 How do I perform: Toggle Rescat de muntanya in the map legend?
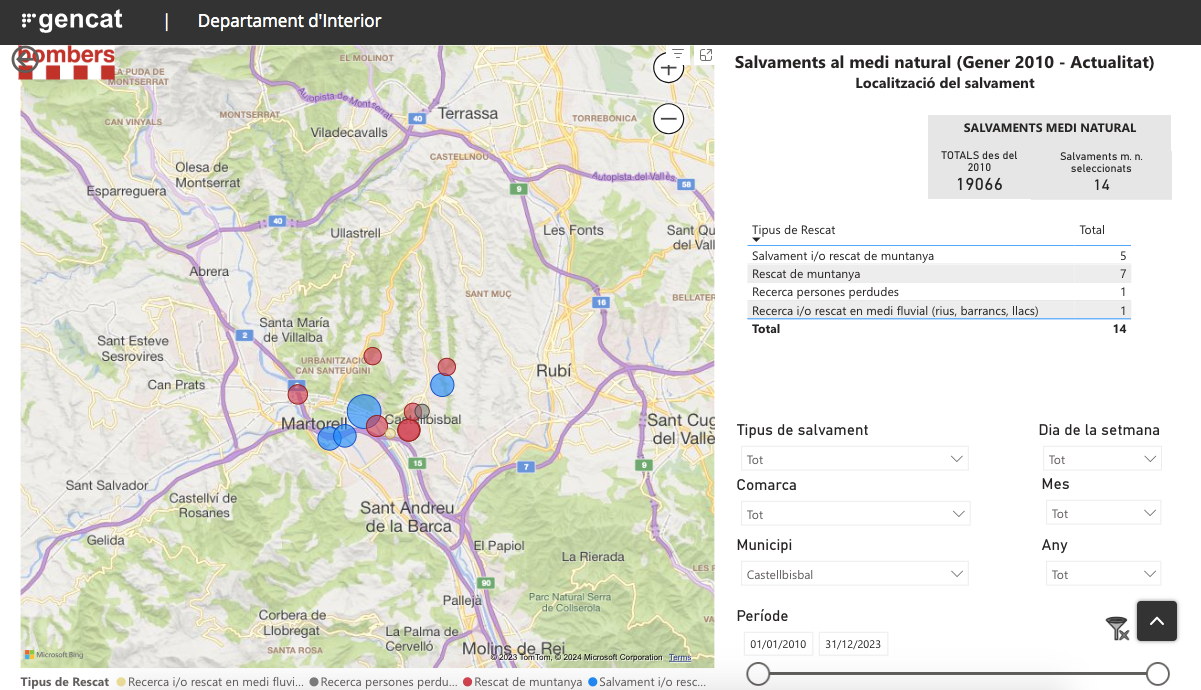(x=521, y=682)
